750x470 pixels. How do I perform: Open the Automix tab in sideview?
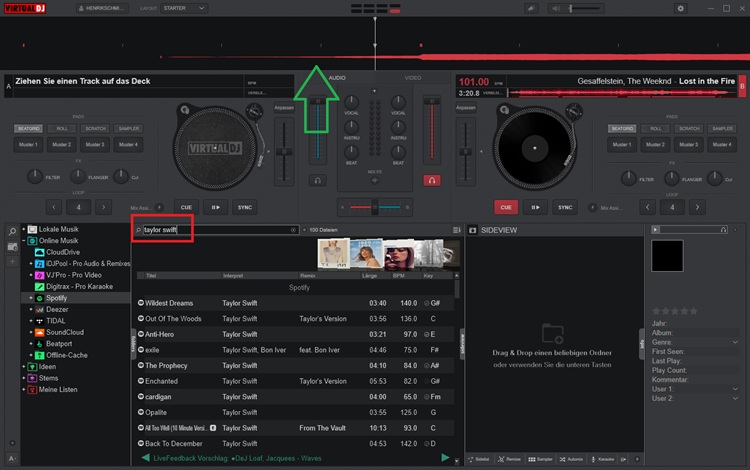(x=572, y=459)
